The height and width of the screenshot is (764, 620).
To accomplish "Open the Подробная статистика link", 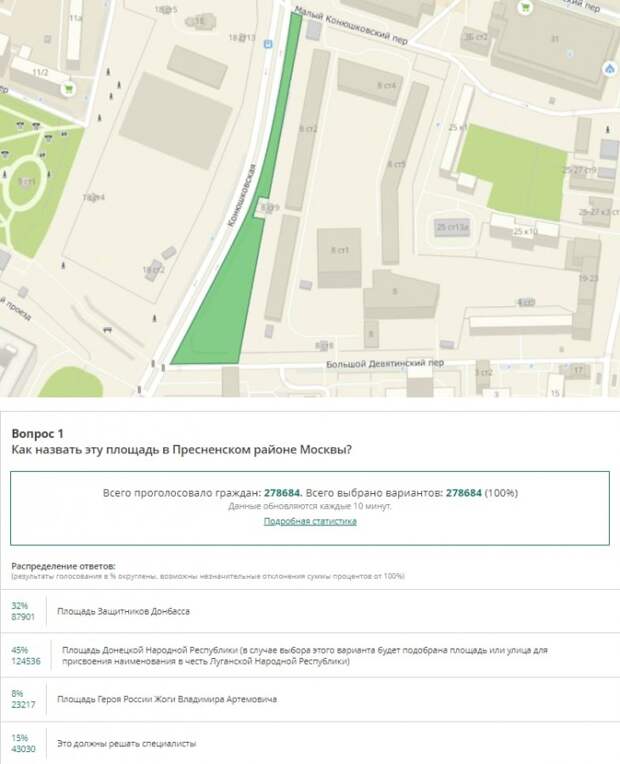I will click(x=310, y=521).
